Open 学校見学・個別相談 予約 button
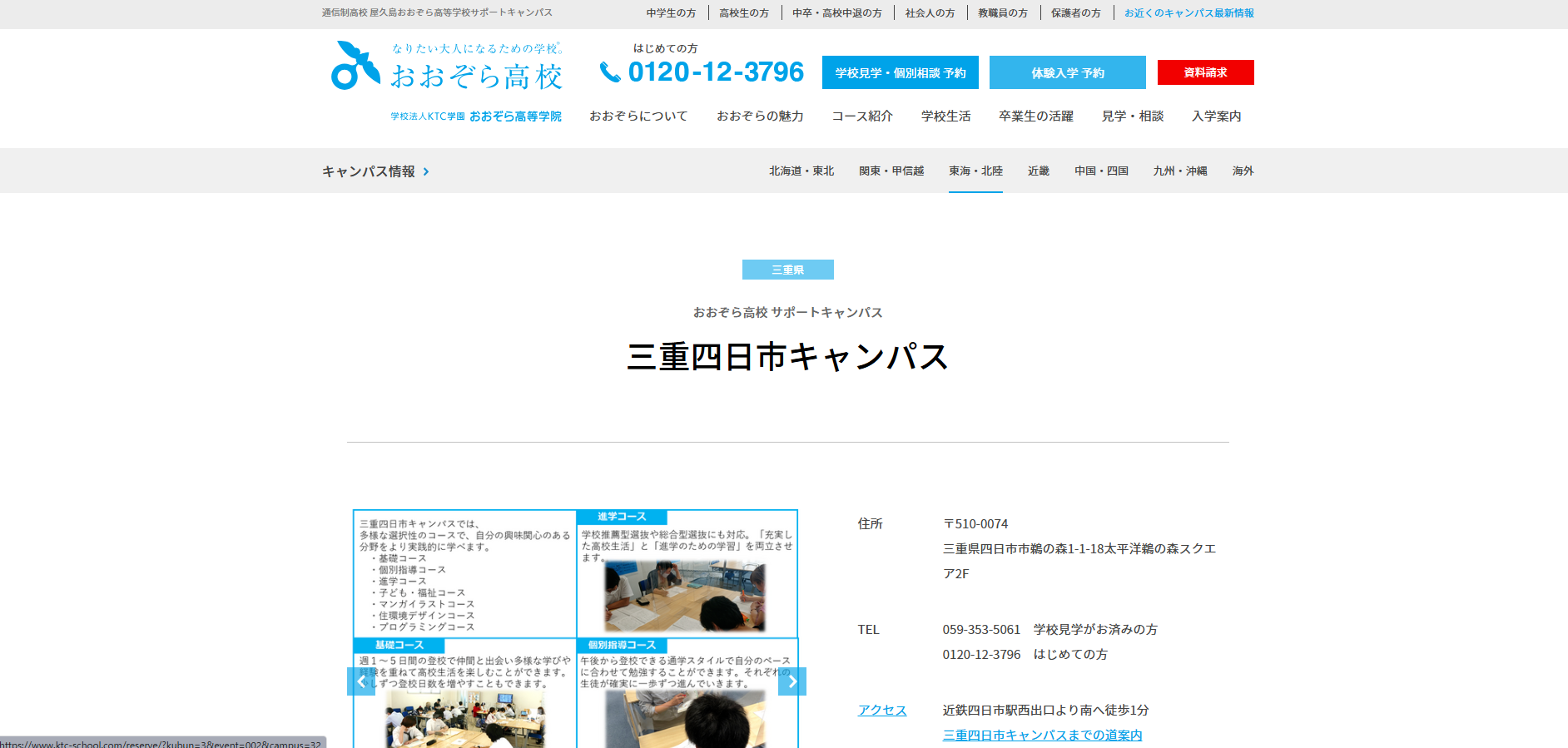This screenshot has height=748, width=1568. click(x=901, y=72)
